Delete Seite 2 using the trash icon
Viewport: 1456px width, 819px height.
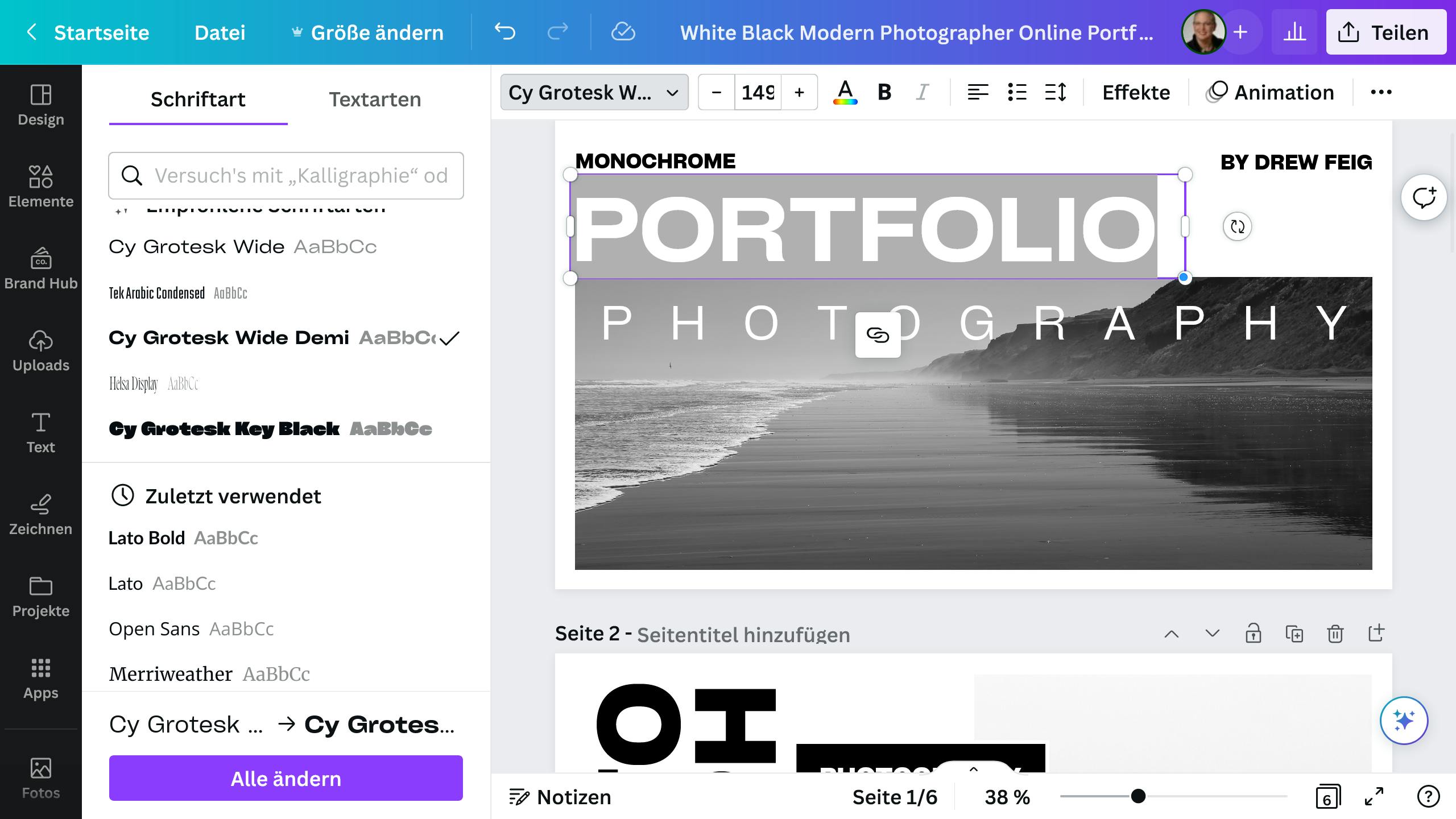[x=1335, y=633]
